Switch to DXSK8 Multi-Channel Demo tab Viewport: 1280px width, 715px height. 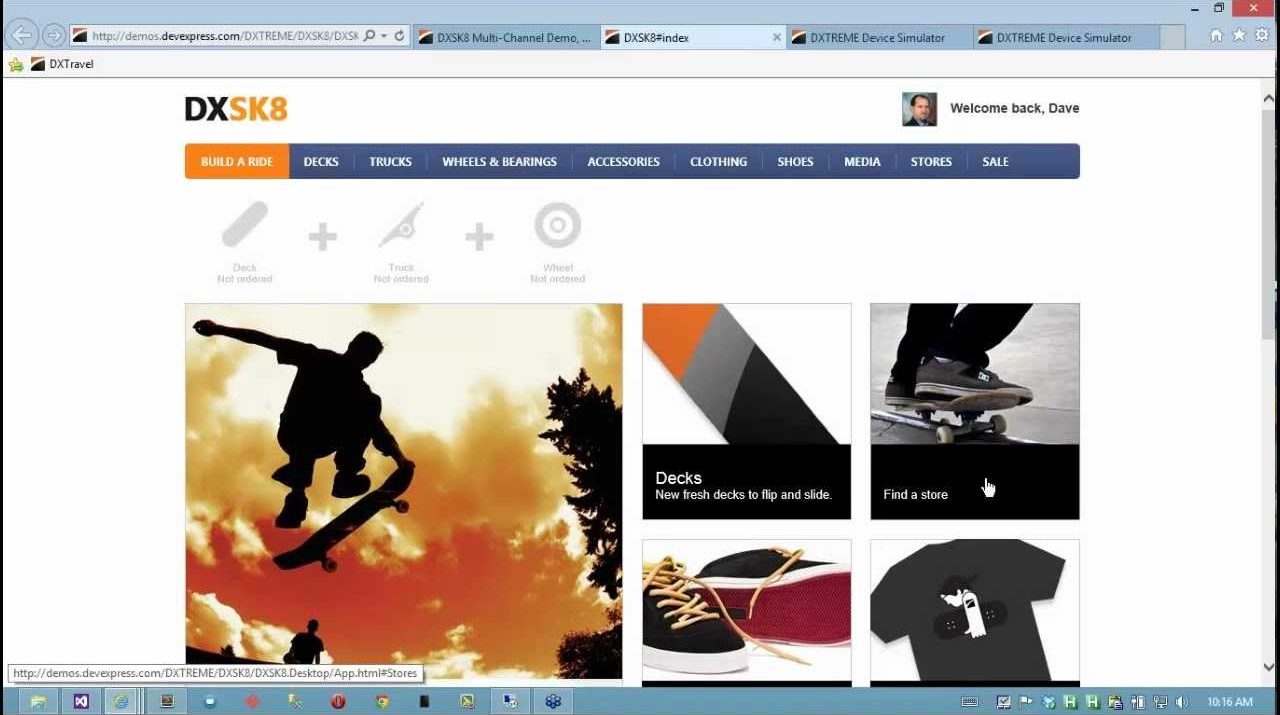[505, 37]
